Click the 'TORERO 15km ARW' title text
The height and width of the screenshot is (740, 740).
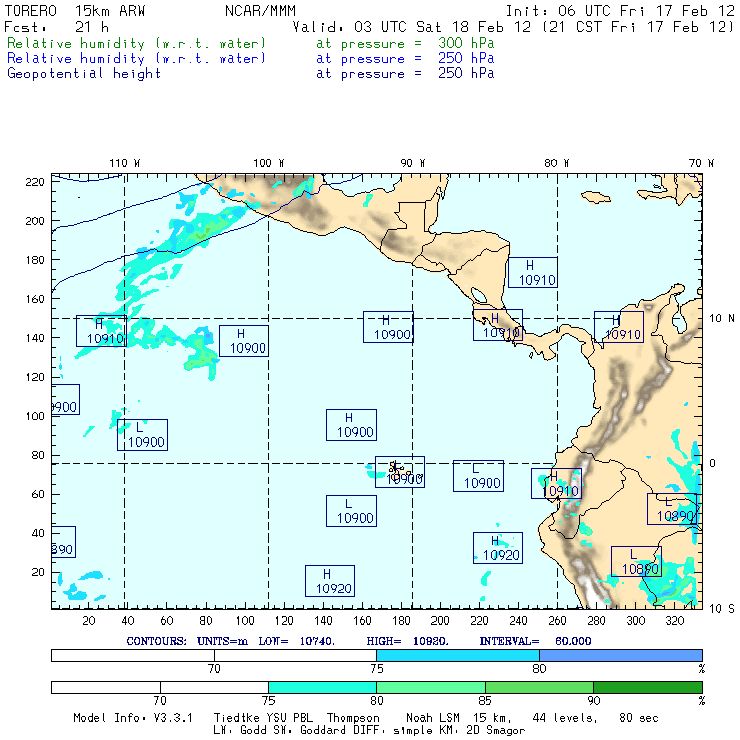pyautogui.click(x=75, y=11)
